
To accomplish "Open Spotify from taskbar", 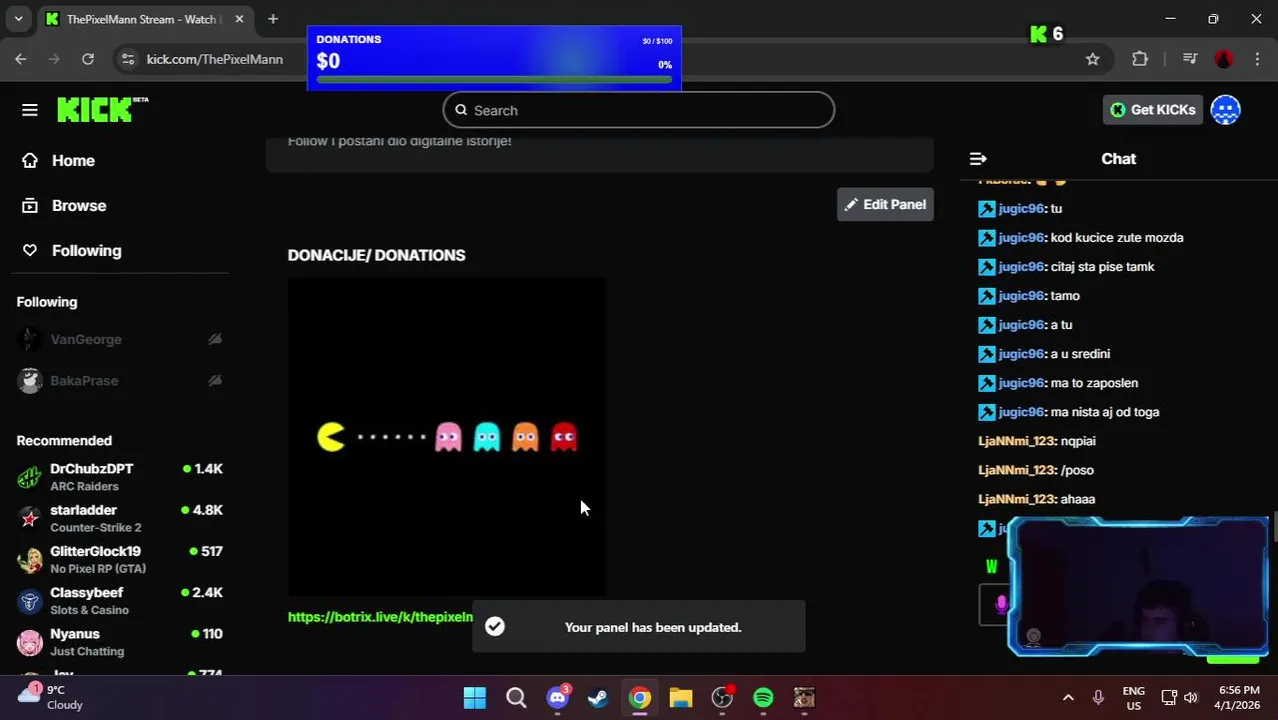I will (763, 698).
